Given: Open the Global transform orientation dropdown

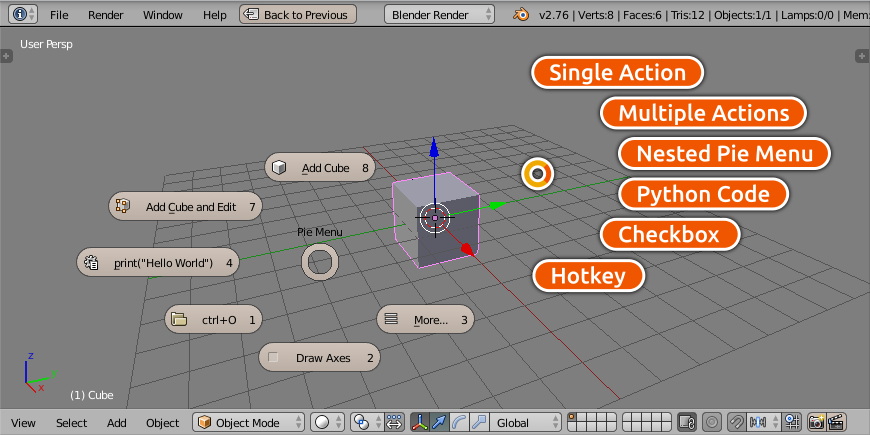Looking at the screenshot, I should point(524,423).
